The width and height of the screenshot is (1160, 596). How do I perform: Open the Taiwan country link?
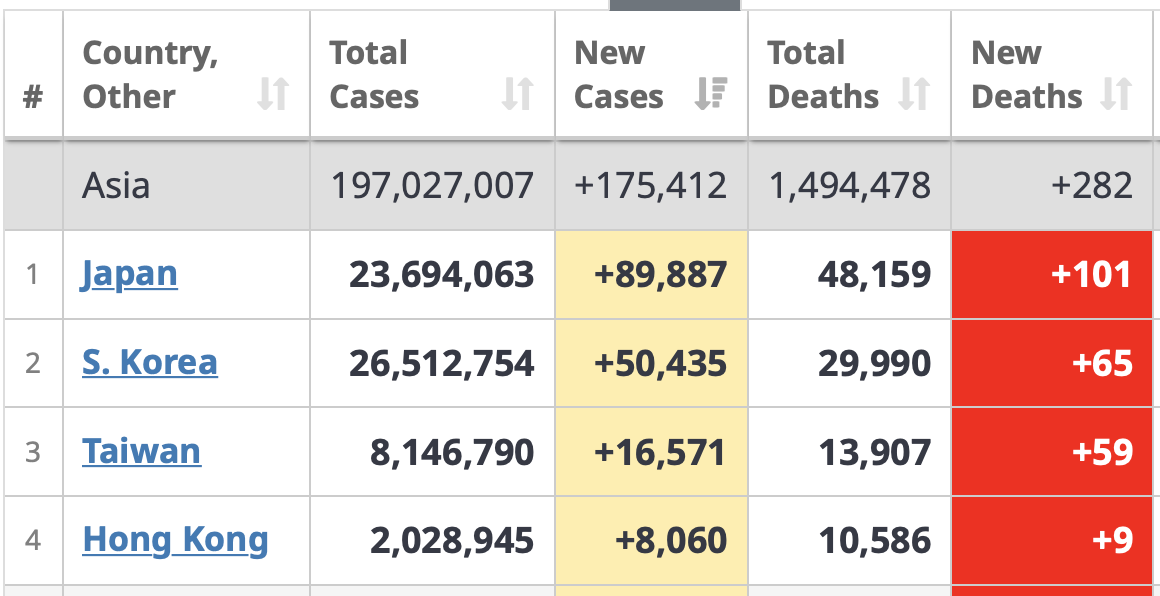point(142,451)
